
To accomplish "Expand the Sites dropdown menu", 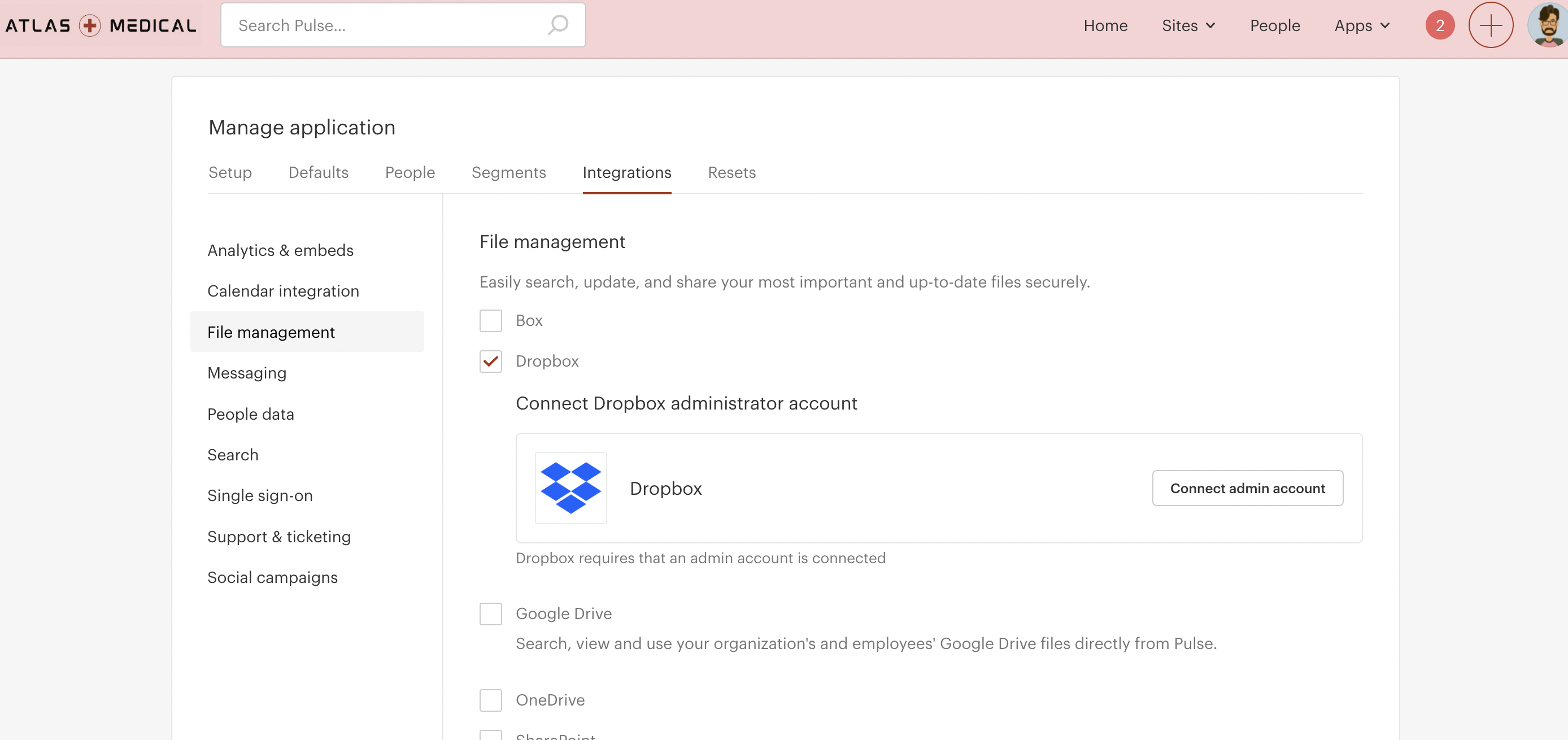I will tap(1188, 25).
